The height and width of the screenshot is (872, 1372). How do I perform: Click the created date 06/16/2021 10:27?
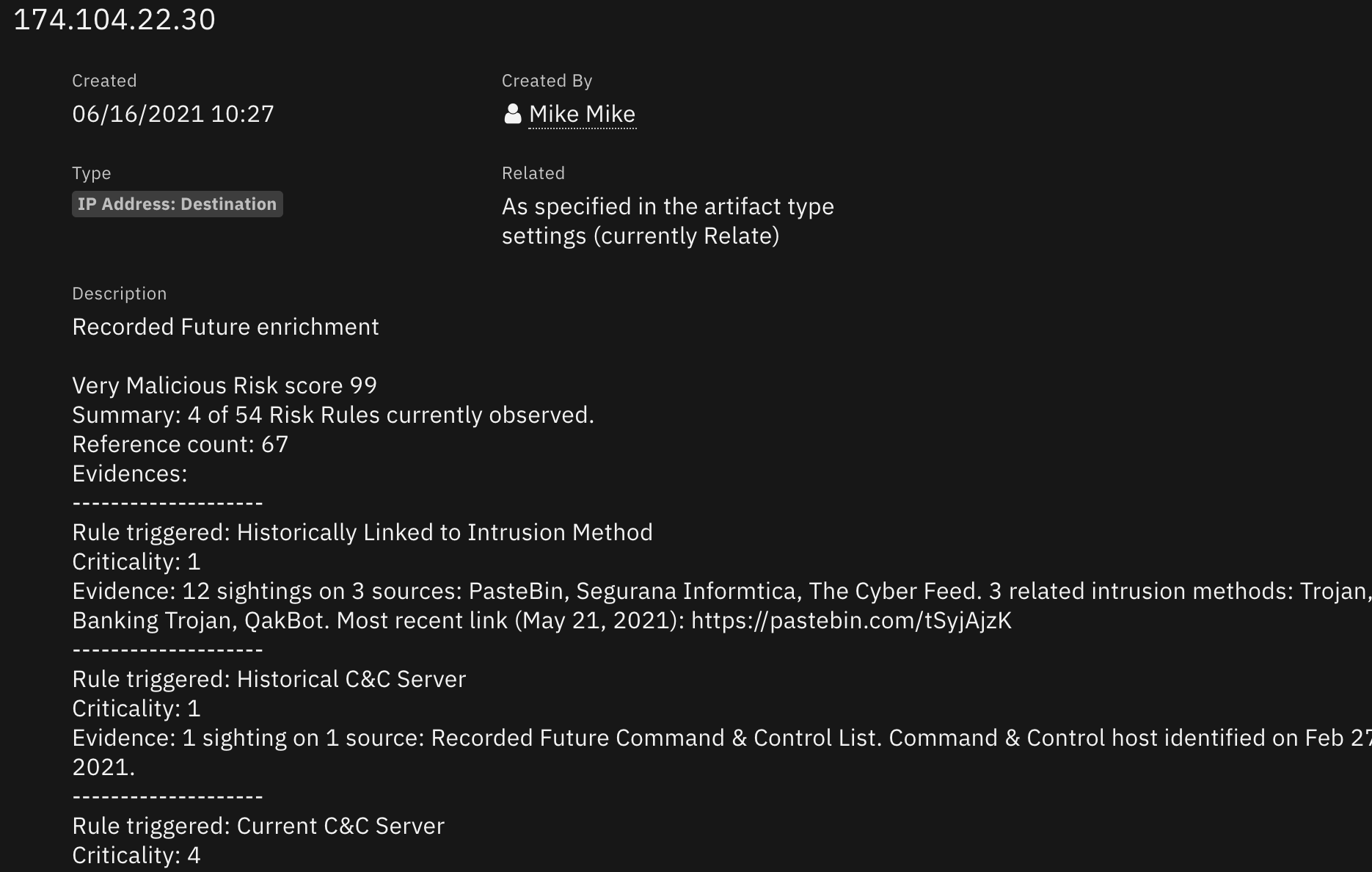click(x=173, y=114)
